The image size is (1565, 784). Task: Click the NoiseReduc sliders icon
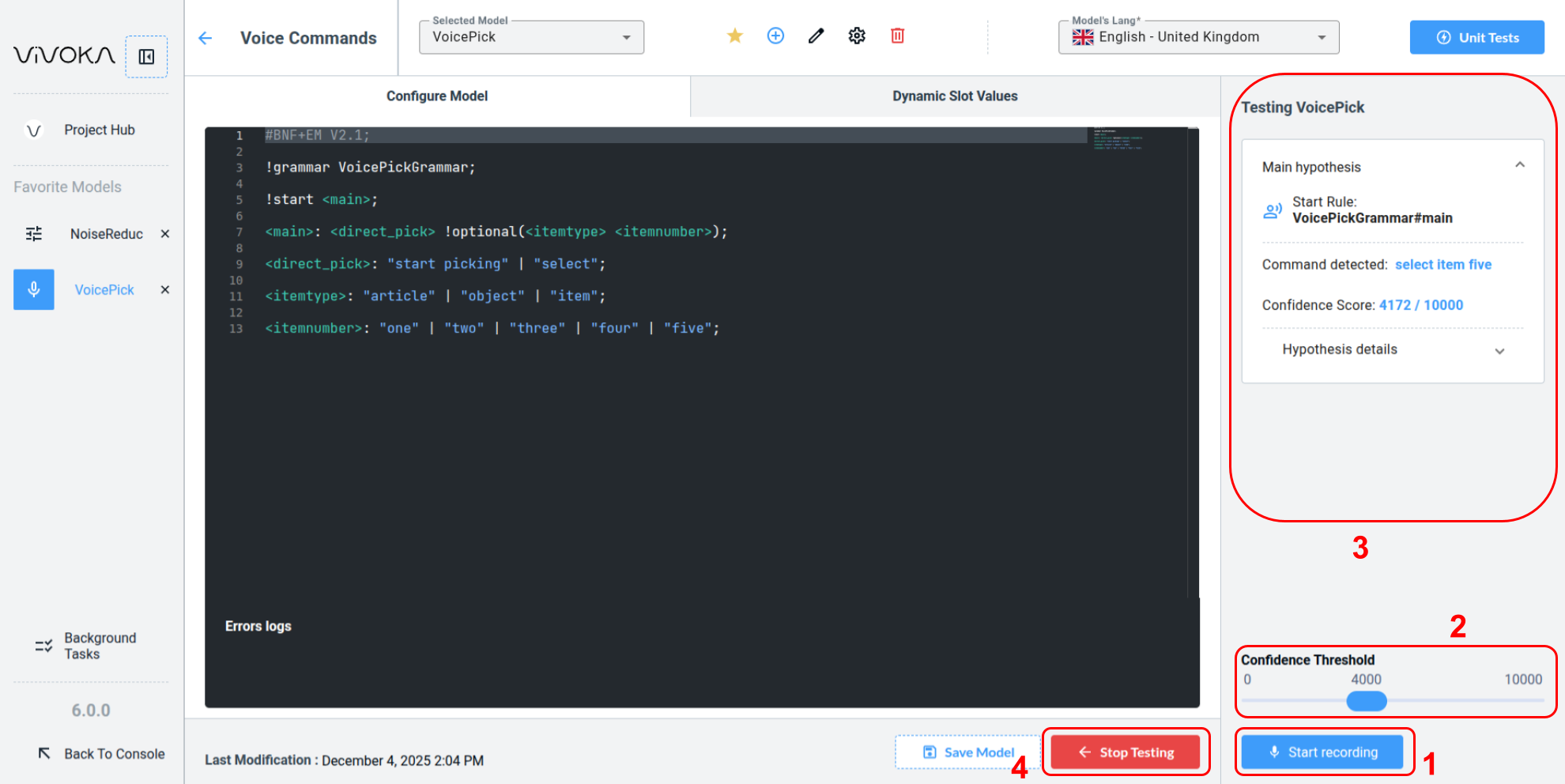(34, 234)
